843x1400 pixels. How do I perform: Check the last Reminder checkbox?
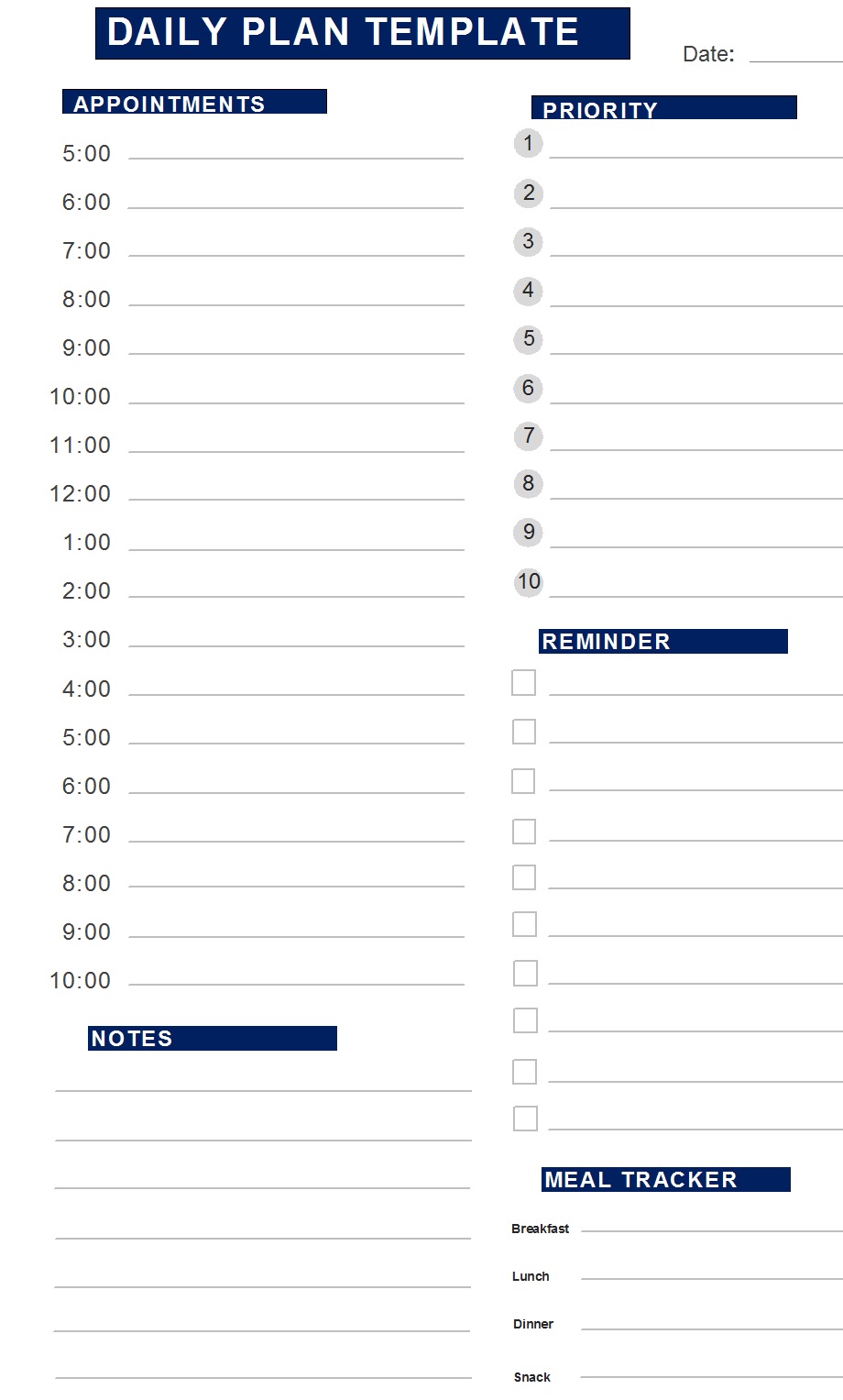coord(525,1119)
